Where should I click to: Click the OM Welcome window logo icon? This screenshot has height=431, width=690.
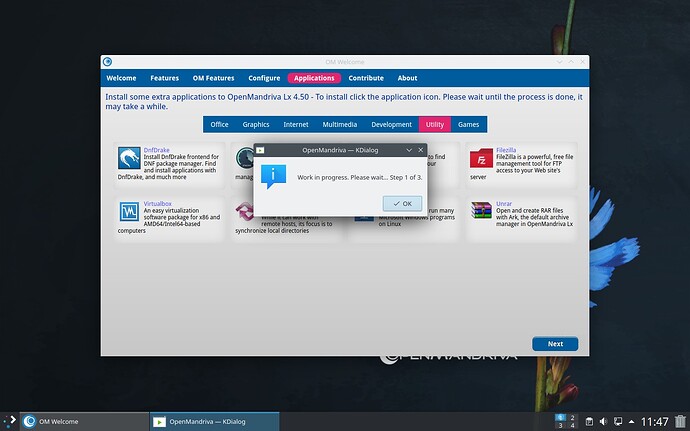[x=107, y=62]
